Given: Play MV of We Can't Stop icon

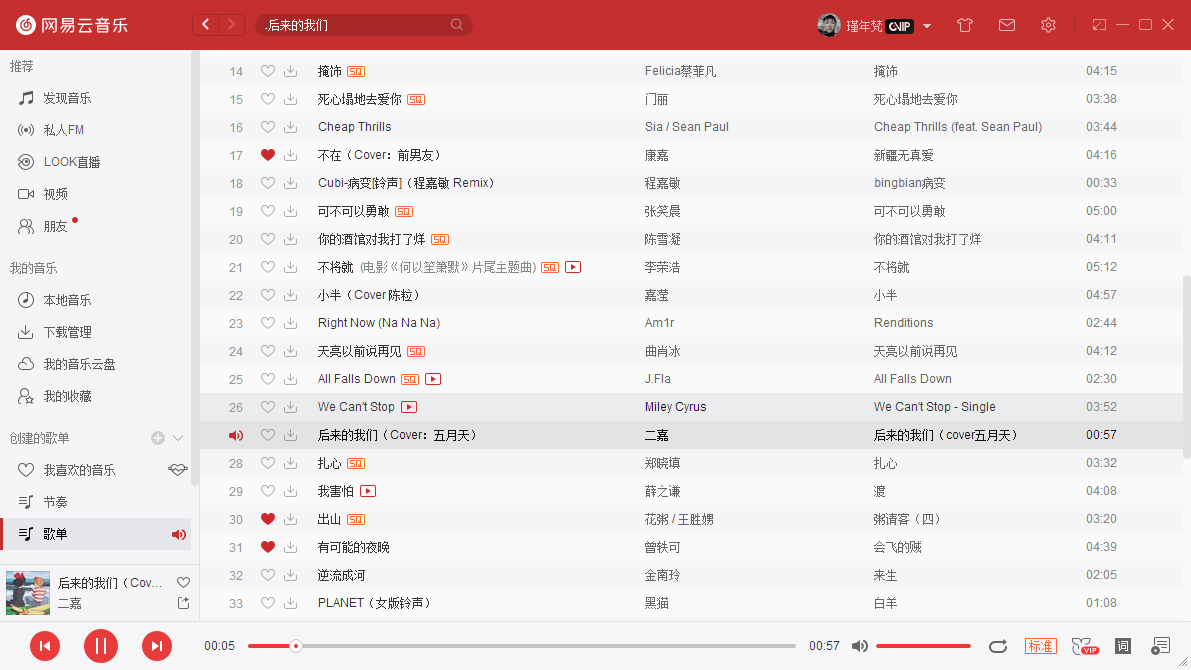Looking at the screenshot, I should click(x=409, y=407).
